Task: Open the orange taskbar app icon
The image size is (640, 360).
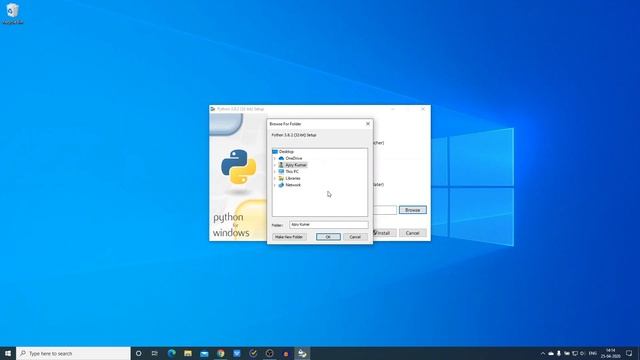Action: (x=286, y=353)
